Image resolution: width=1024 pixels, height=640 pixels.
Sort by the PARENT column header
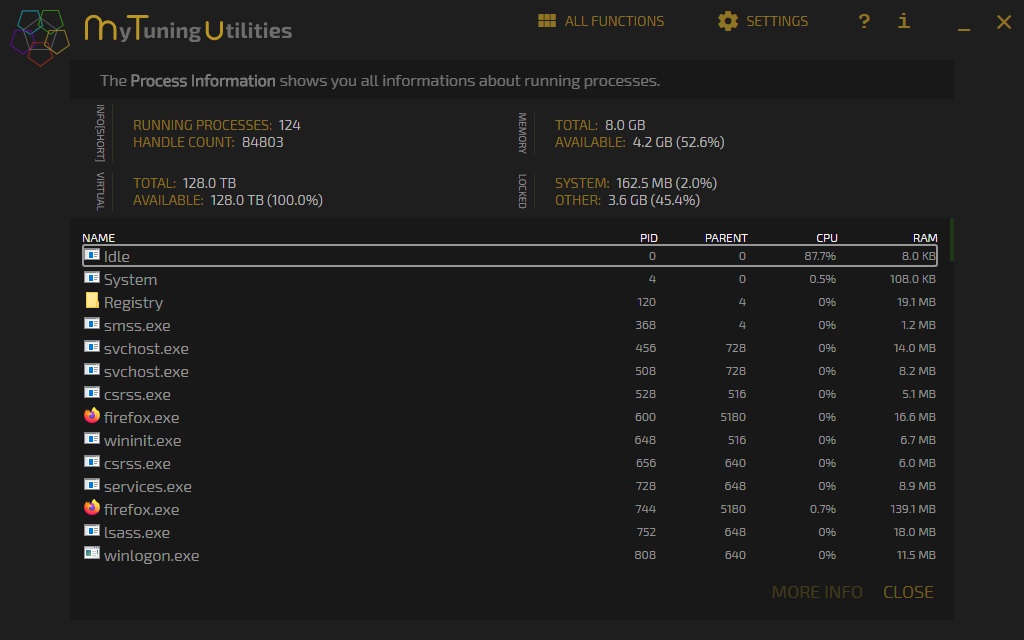(726, 238)
